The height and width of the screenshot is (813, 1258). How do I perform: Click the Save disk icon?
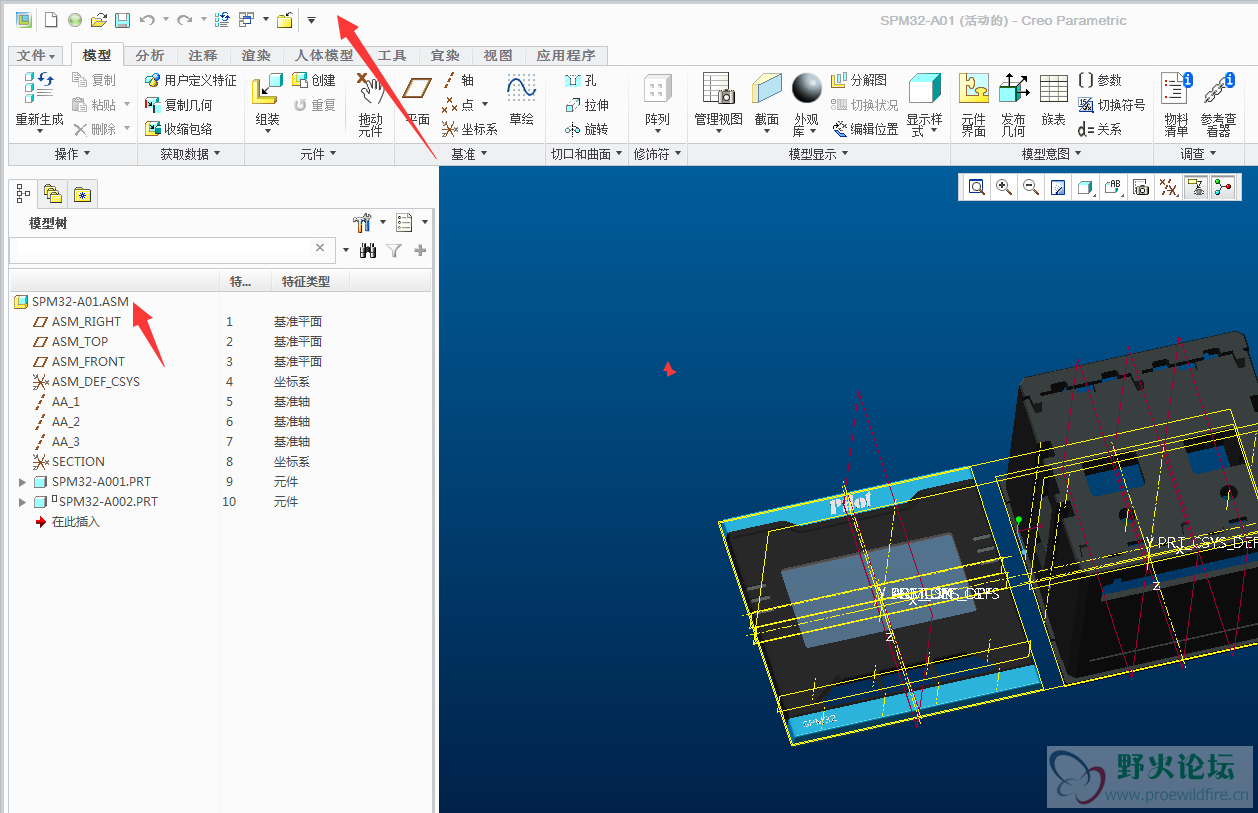[x=122, y=20]
